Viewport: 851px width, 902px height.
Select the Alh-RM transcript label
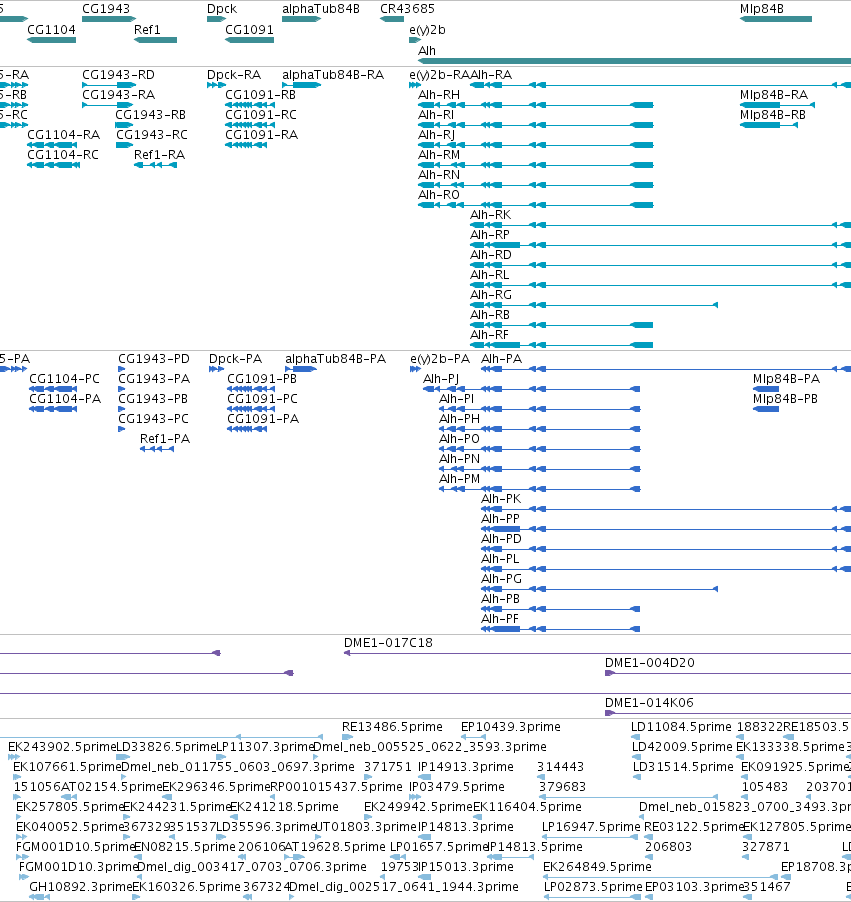tap(438, 155)
